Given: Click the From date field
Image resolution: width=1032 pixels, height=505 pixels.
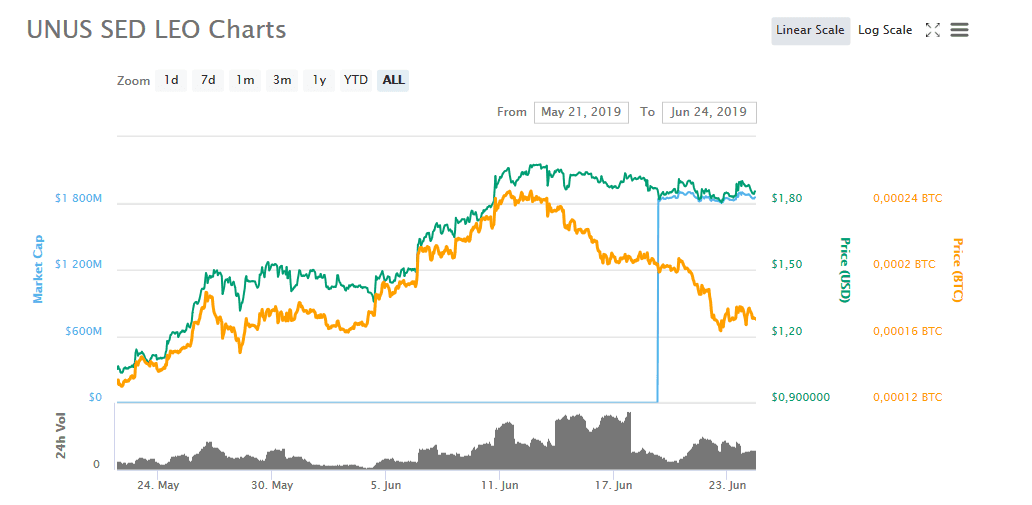Looking at the screenshot, I should 581,112.
